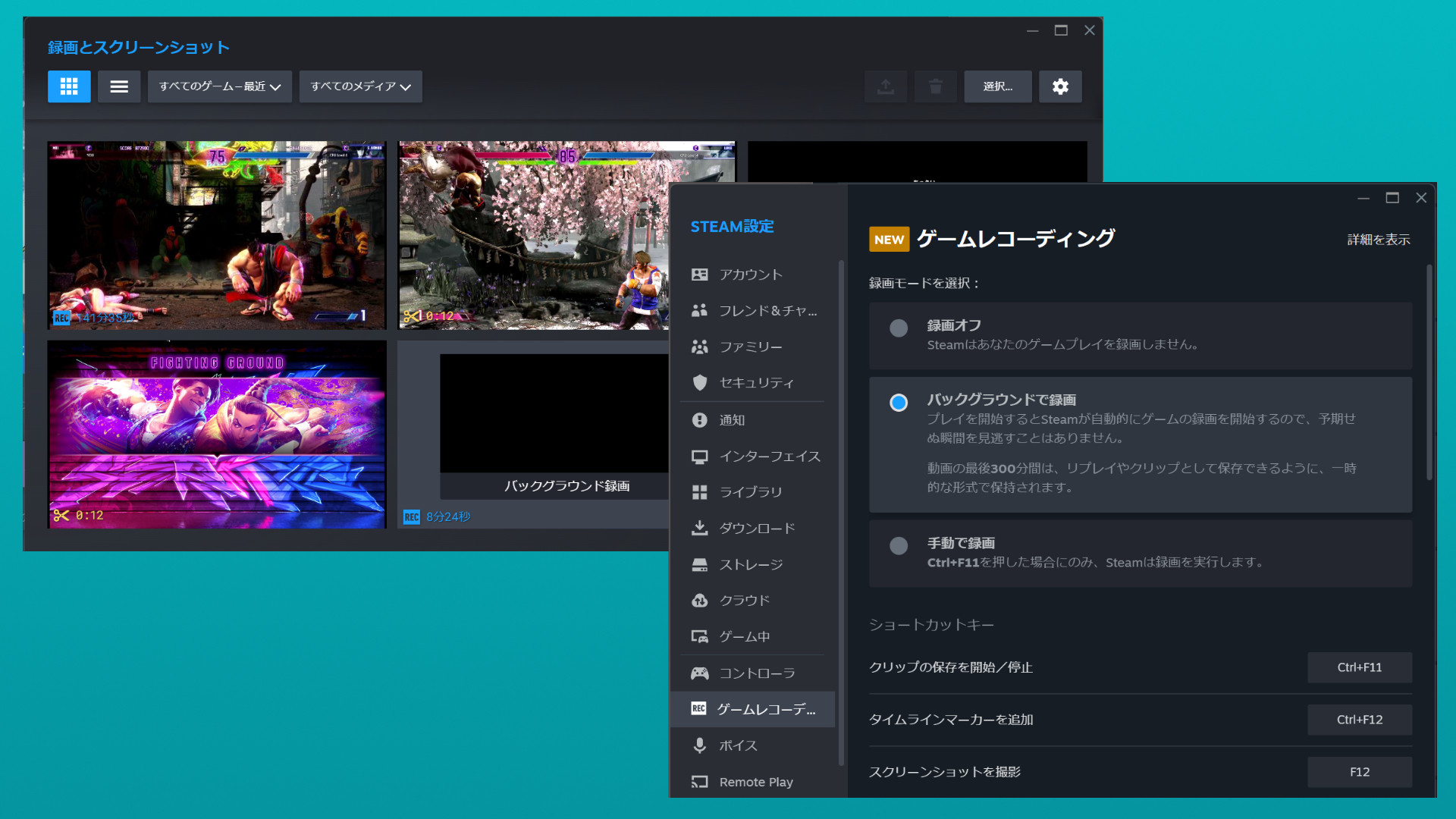Open the すべてのゲーム–最近 dropdown
The image size is (1456, 819).
[x=220, y=86]
